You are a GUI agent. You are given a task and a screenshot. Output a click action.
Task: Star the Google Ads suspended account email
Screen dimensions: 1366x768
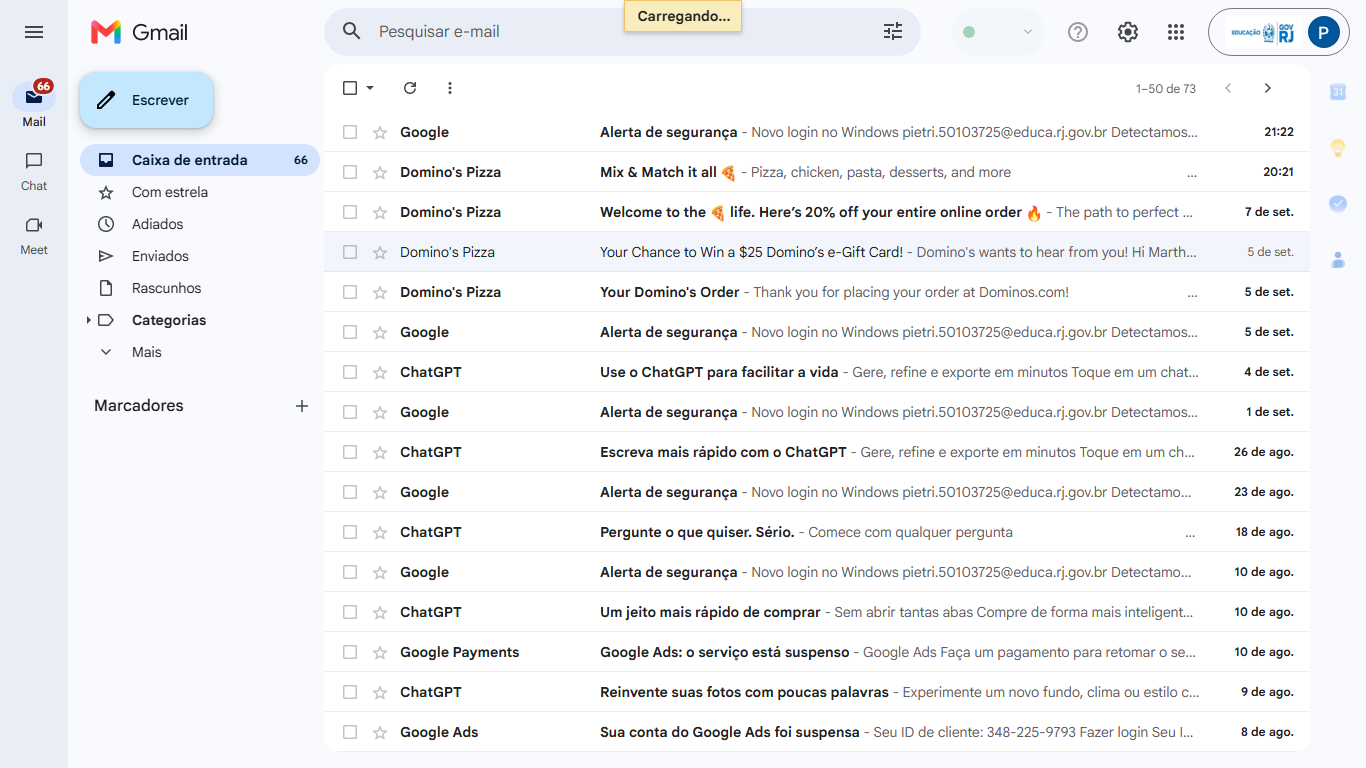coord(380,732)
